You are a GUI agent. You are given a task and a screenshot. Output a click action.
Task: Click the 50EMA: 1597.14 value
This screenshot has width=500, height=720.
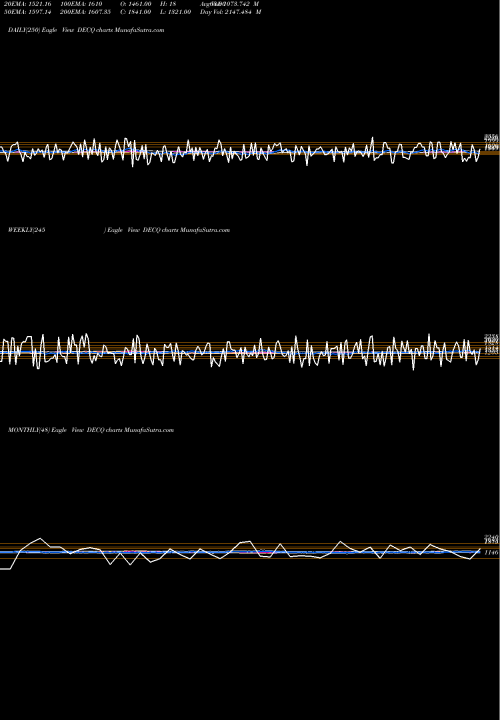[28, 12]
